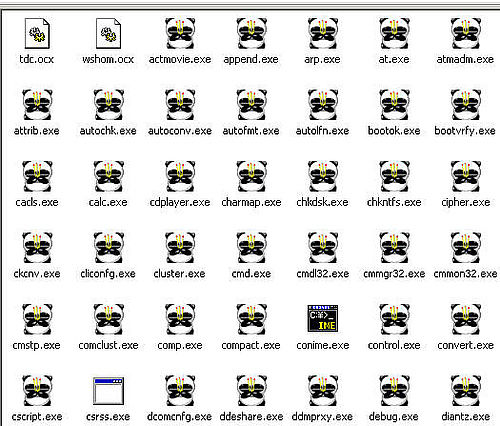This screenshot has height=426, width=500.
Task: Select the tdc.ocx file icon
Action: (x=37, y=33)
